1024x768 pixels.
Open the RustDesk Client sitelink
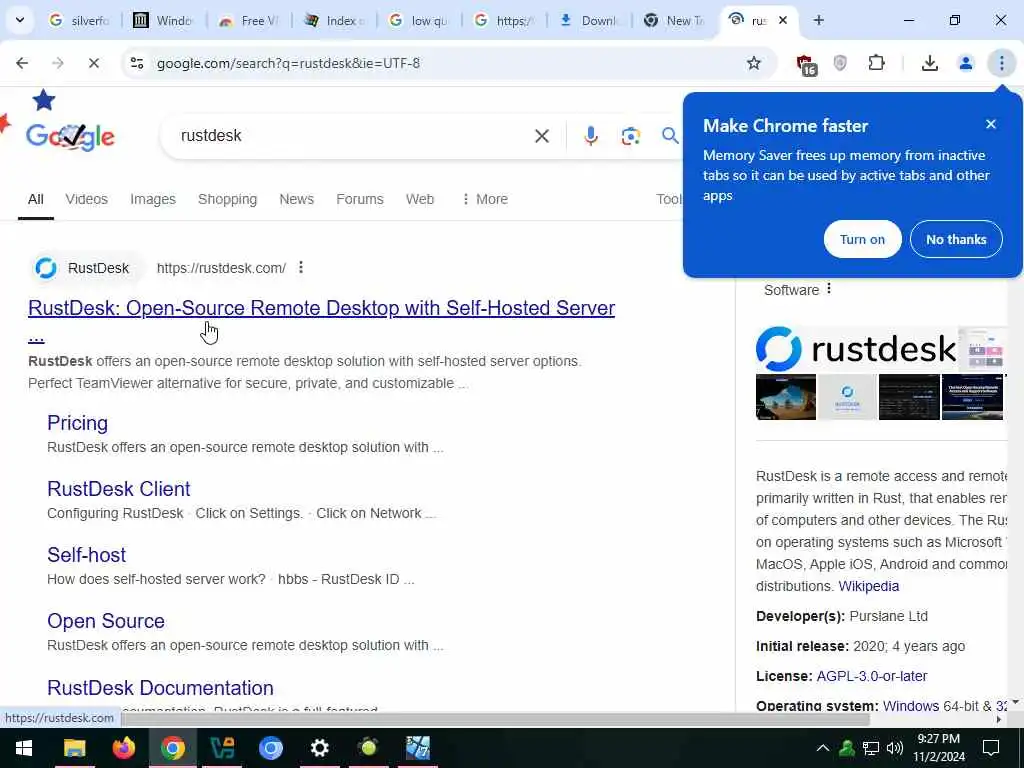[119, 489]
